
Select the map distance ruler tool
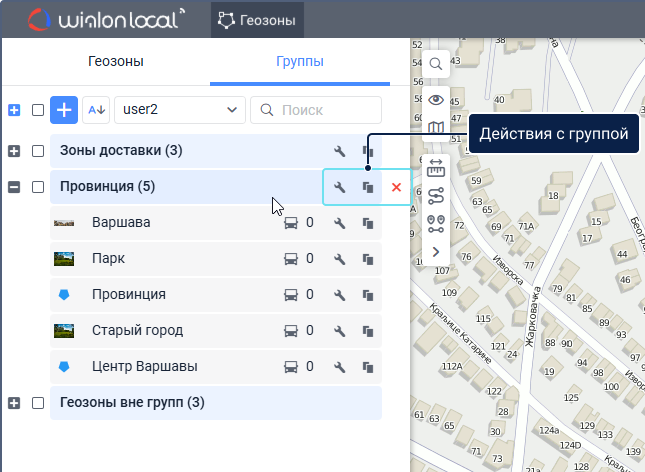click(x=436, y=168)
